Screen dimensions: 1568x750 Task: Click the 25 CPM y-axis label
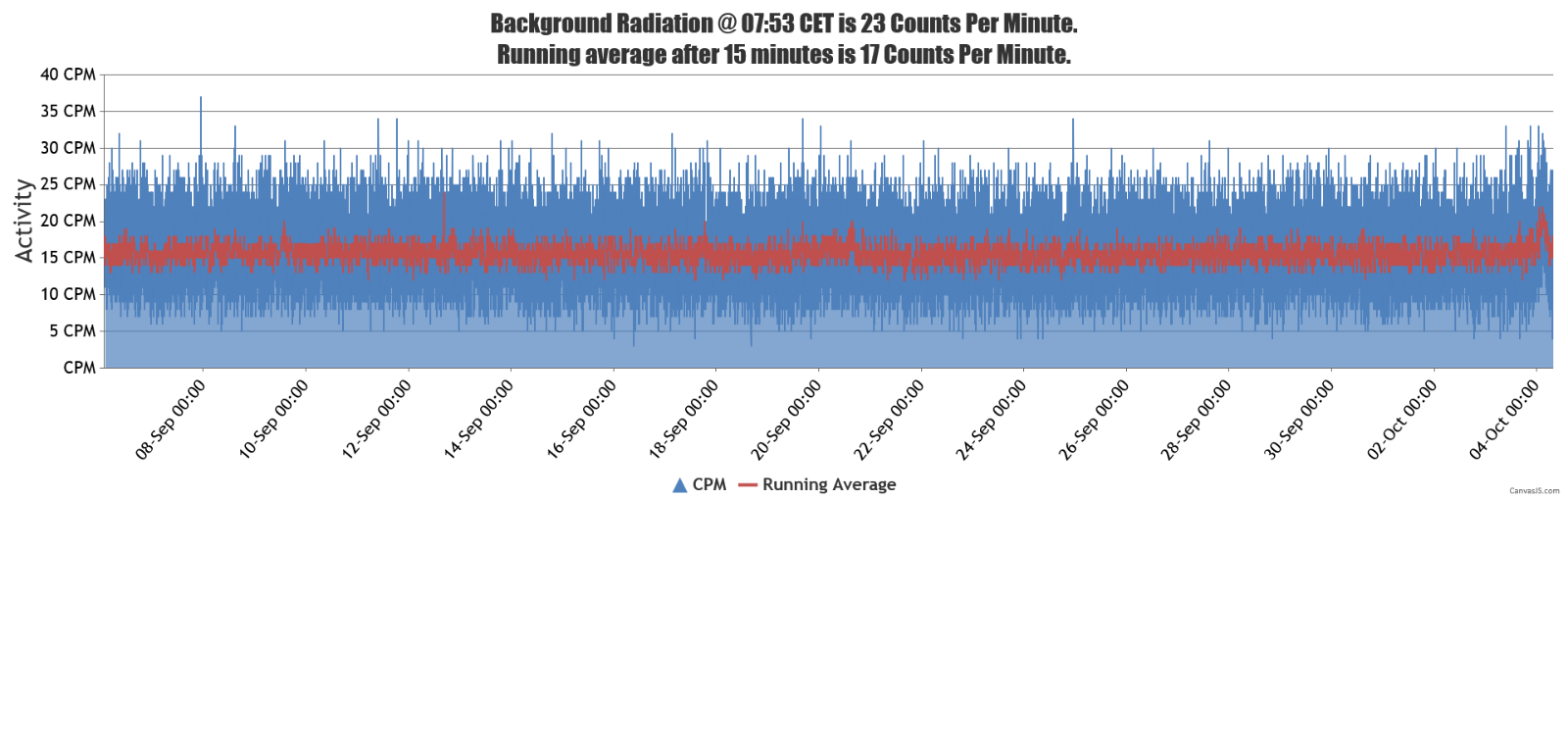coord(68,184)
